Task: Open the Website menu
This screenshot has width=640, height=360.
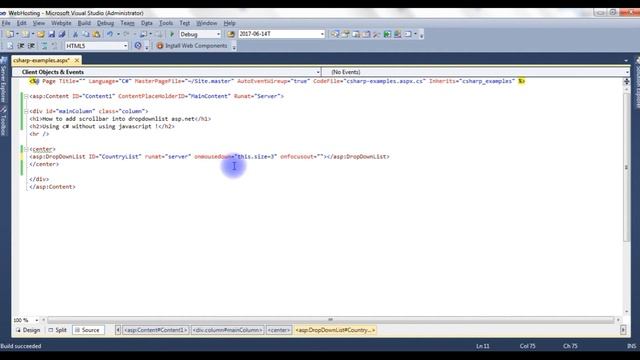Action: click(x=61, y=23)
